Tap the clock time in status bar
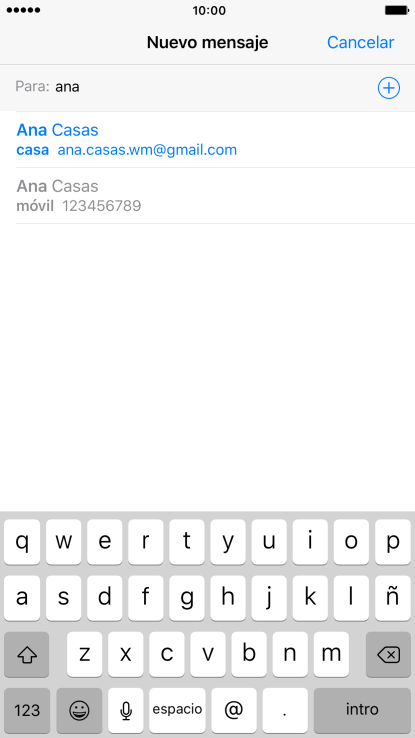Screen dimensions: 415x738 tap(209, 10)
